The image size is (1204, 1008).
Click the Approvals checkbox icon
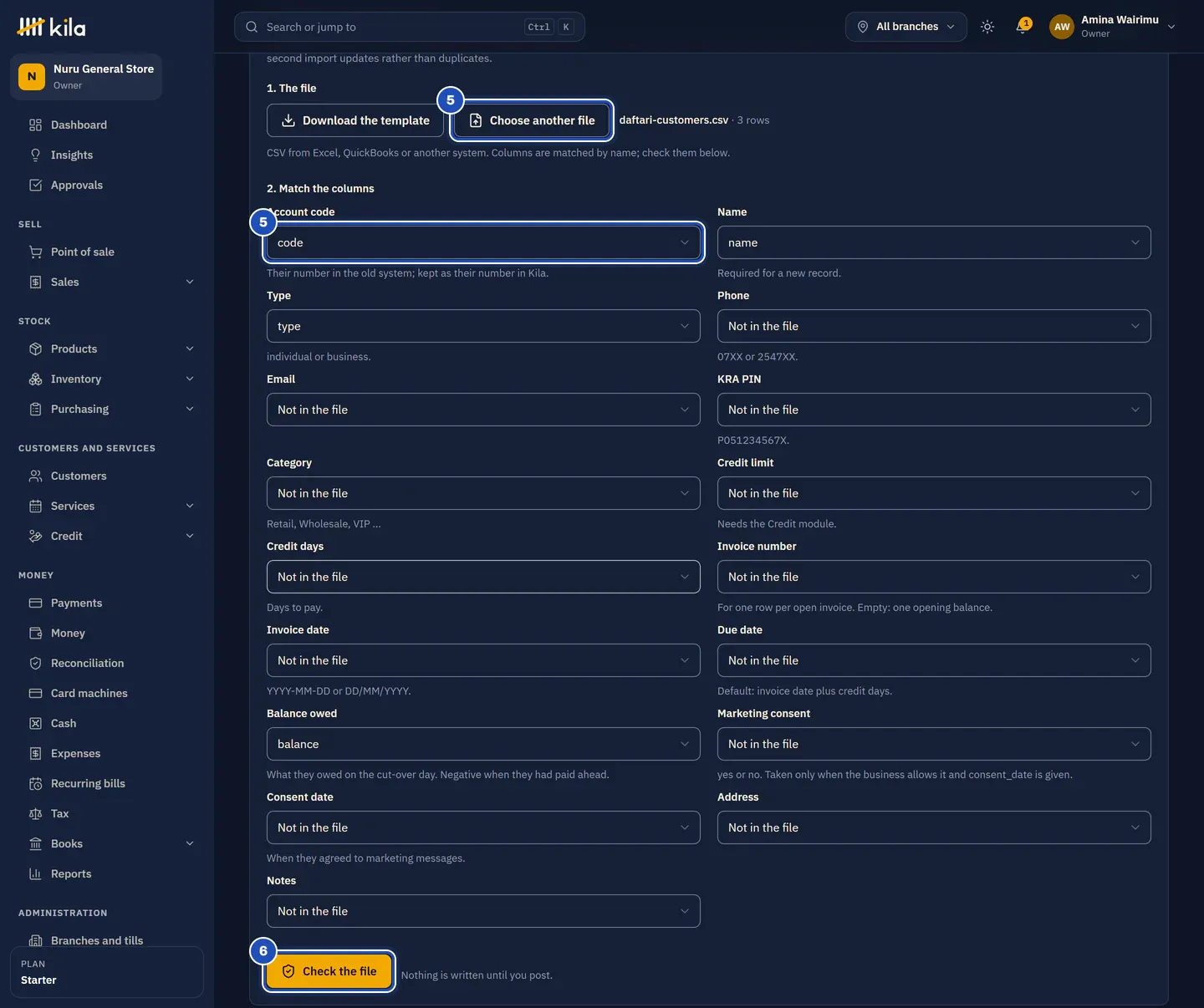pyautogui.click(x=35, y=186)
